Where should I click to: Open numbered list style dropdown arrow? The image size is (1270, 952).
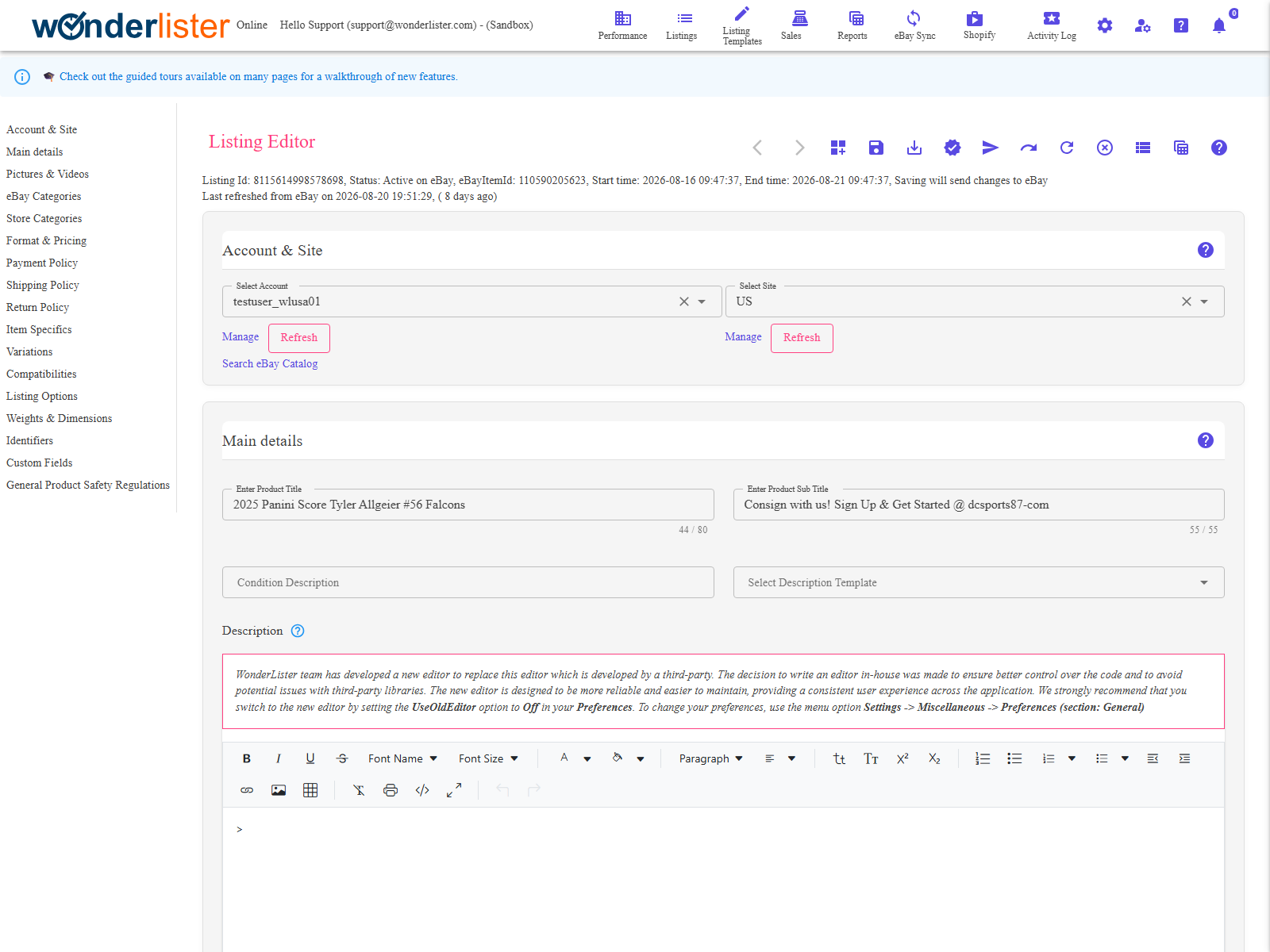1072,758
